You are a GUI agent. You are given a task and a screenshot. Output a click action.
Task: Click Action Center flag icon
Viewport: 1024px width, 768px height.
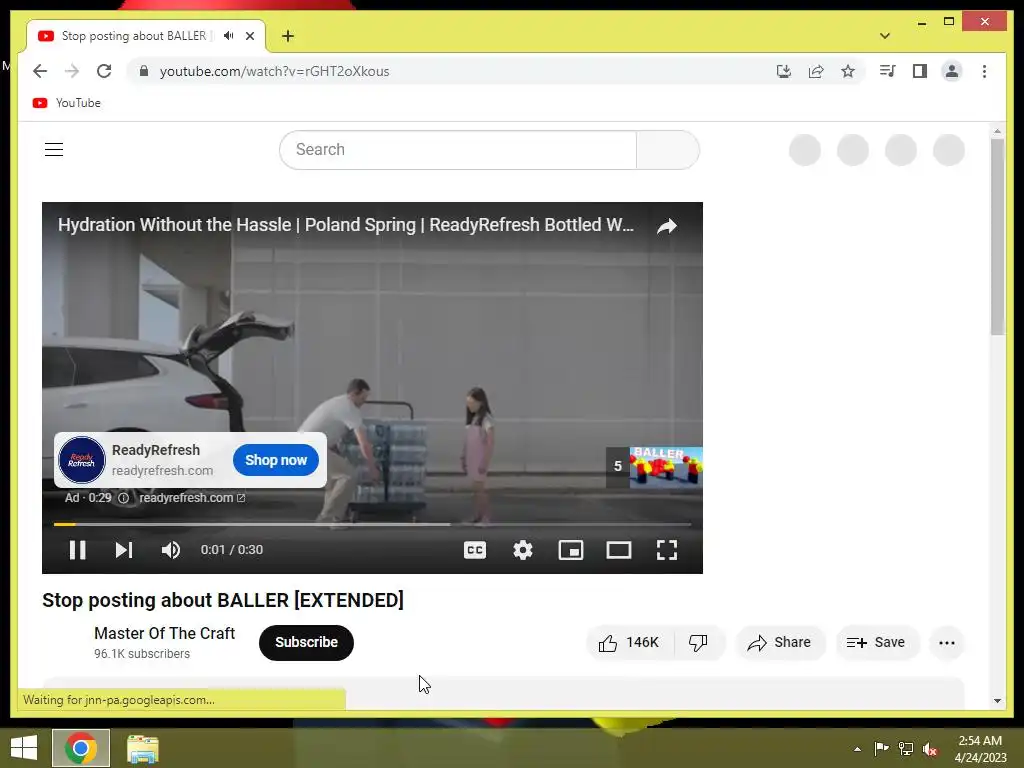(881, 748)
